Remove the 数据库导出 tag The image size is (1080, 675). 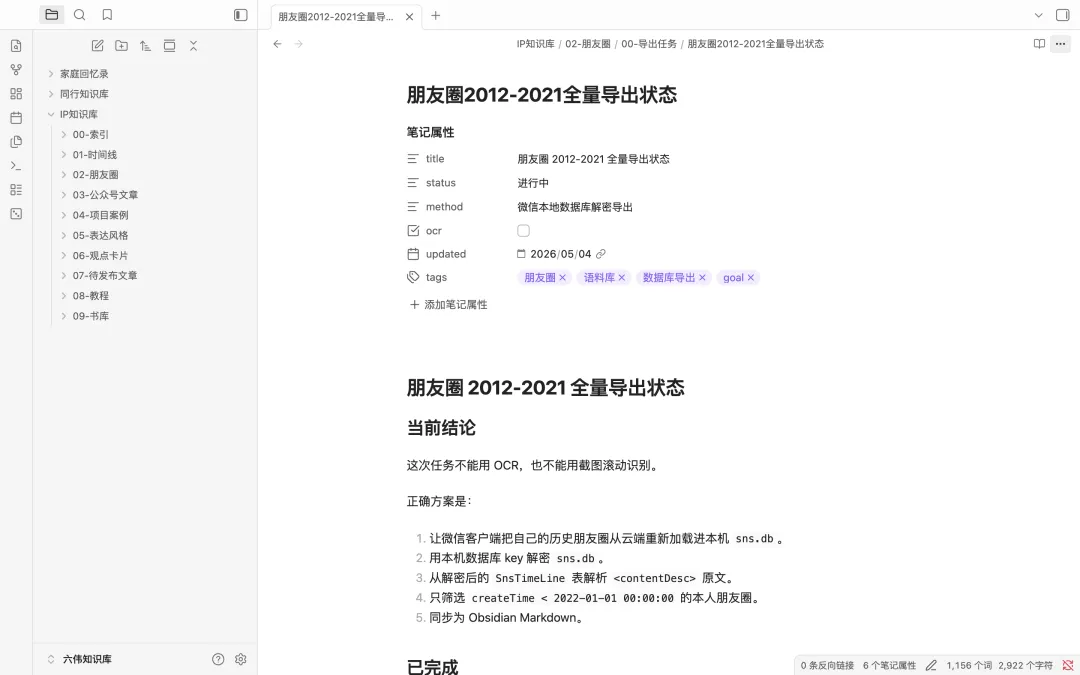[x=703, y=278]
